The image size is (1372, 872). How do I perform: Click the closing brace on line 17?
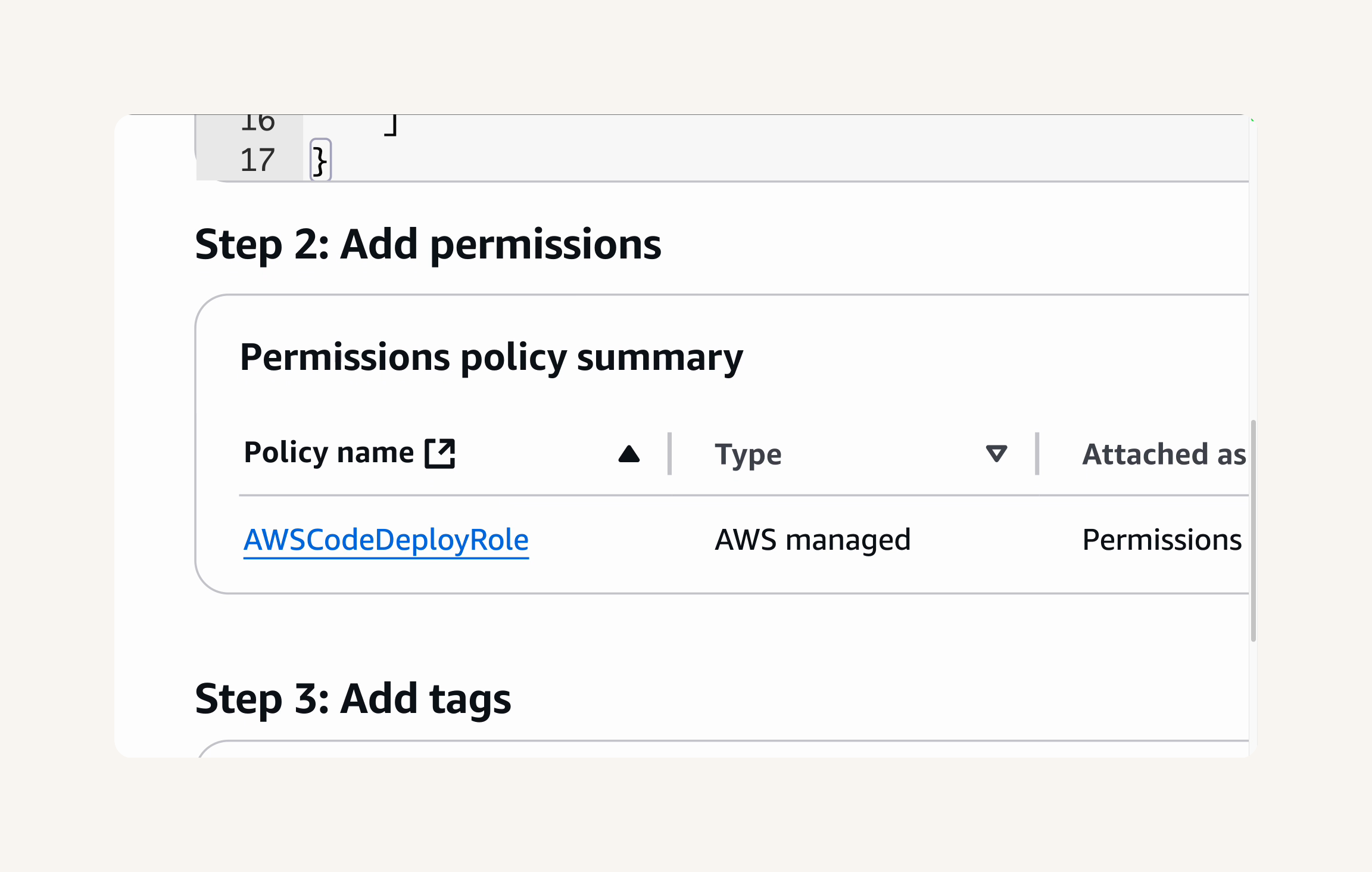pyautogui.click(x=320, y=160)
